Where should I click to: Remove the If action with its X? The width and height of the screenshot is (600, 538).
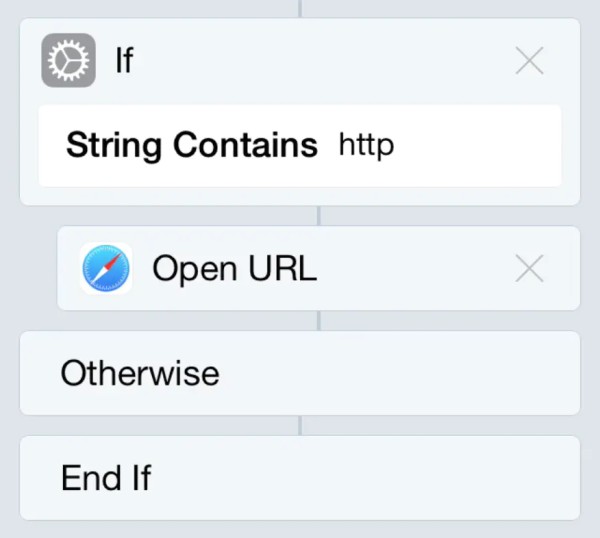point(530,60)
